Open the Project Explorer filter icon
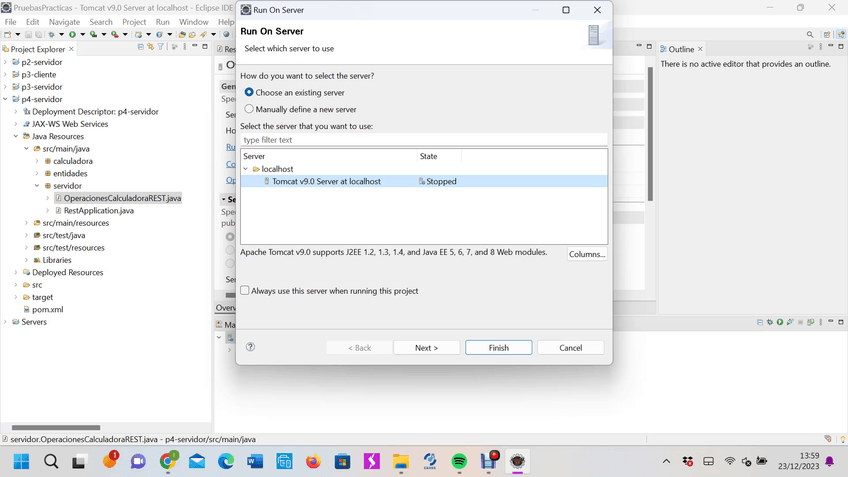Viewport: 848px width, 477px height. pyautogui.click(x=161, y=47)
